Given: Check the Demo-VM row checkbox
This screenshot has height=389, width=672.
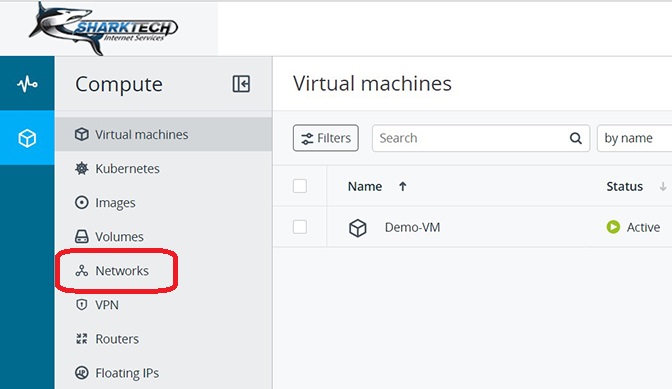Looking at the screenshot, I should coord(300,227).
